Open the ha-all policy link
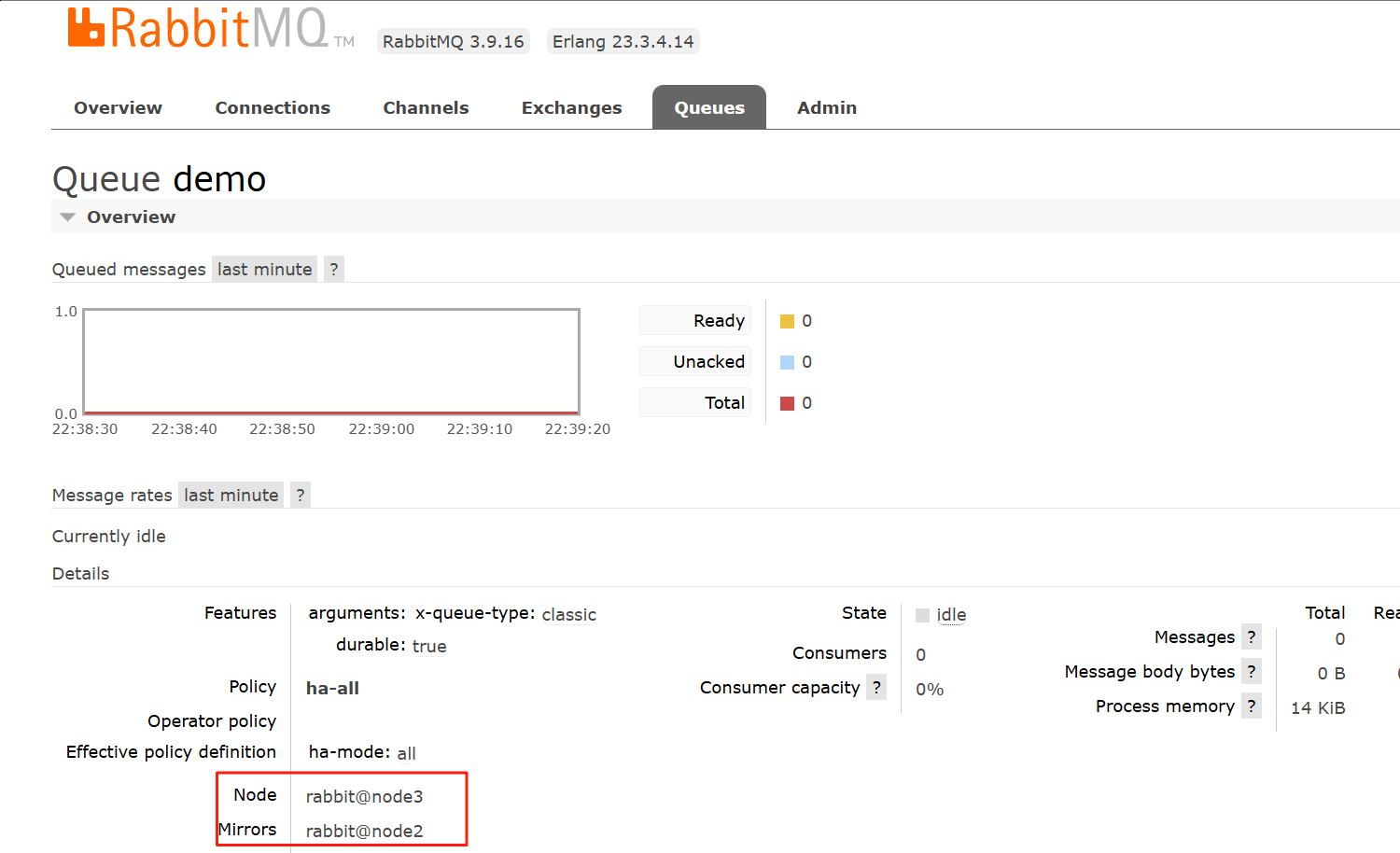Screen dimensions: 1400x853 [332, 688]
